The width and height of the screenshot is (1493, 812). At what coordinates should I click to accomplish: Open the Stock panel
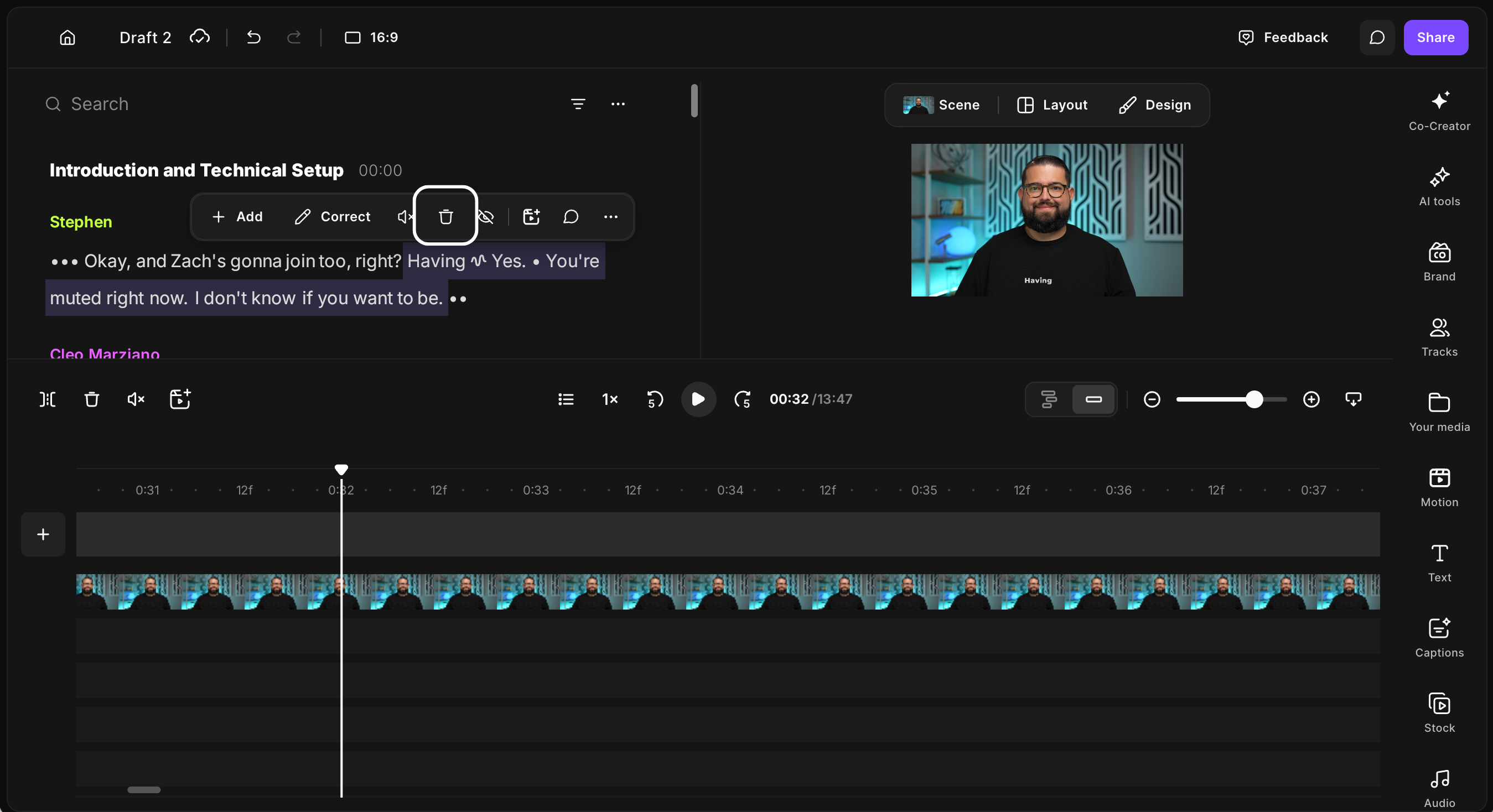(x=1439, y=714)
